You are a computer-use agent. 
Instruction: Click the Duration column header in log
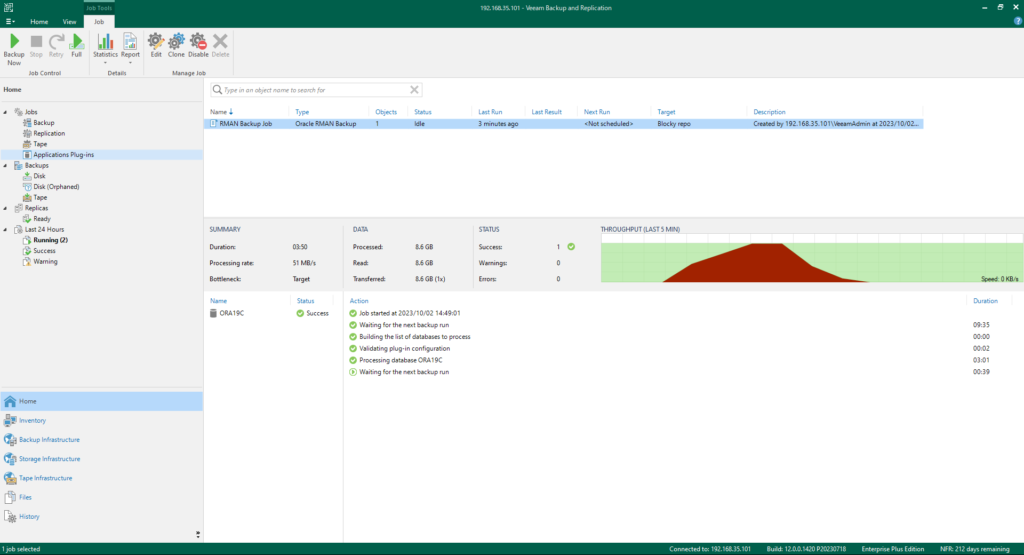click(985, 301)
